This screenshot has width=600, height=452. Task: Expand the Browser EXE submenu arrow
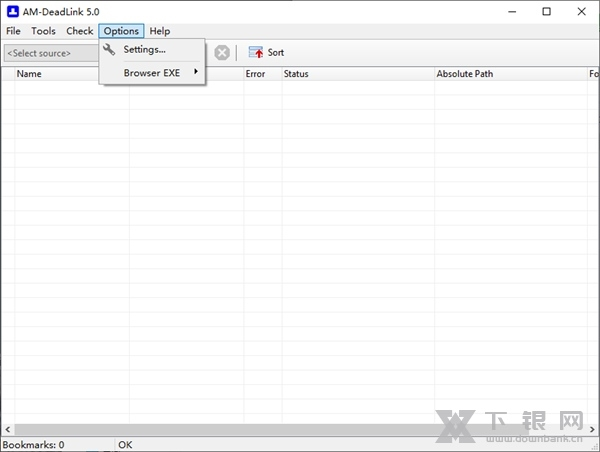tap(196, 72)
